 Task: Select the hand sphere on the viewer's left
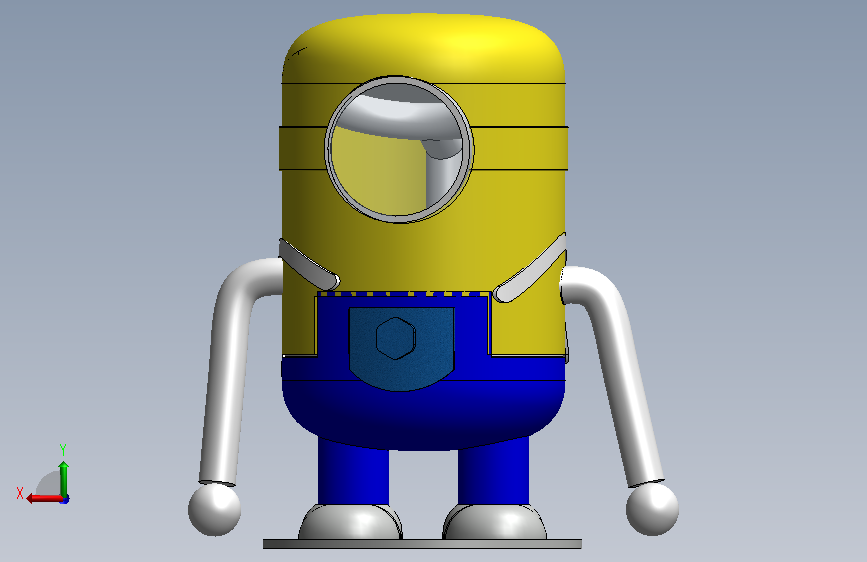coord(215,509)
